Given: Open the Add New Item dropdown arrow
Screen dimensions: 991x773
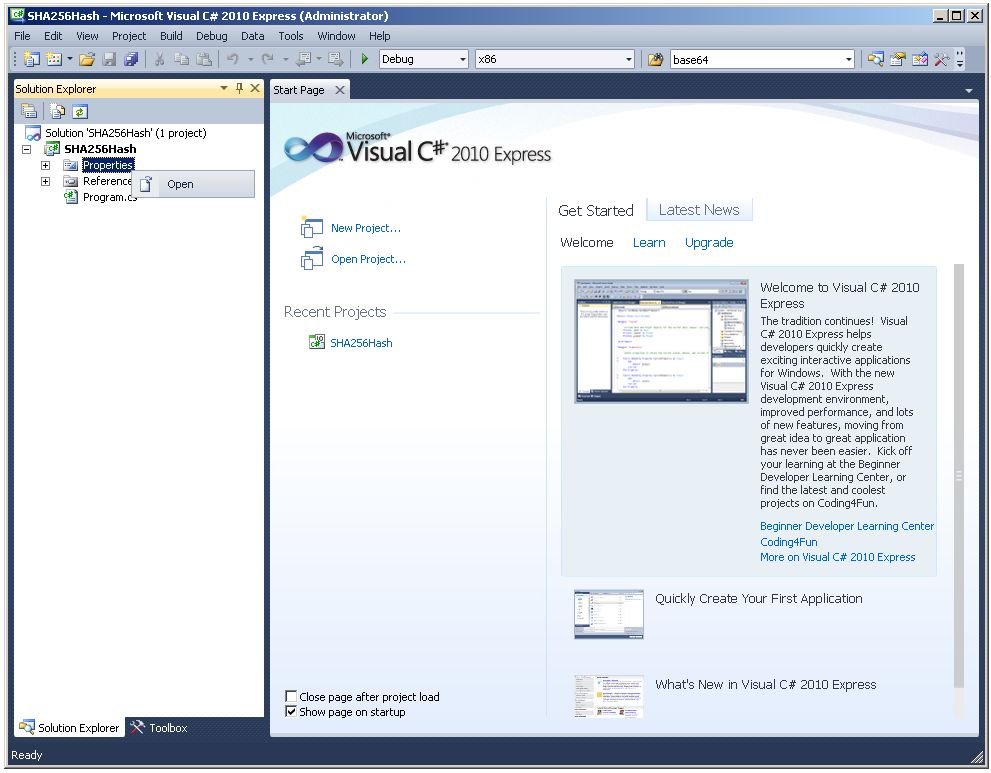Looking at the screenshot, I should [x=70, y=59].
